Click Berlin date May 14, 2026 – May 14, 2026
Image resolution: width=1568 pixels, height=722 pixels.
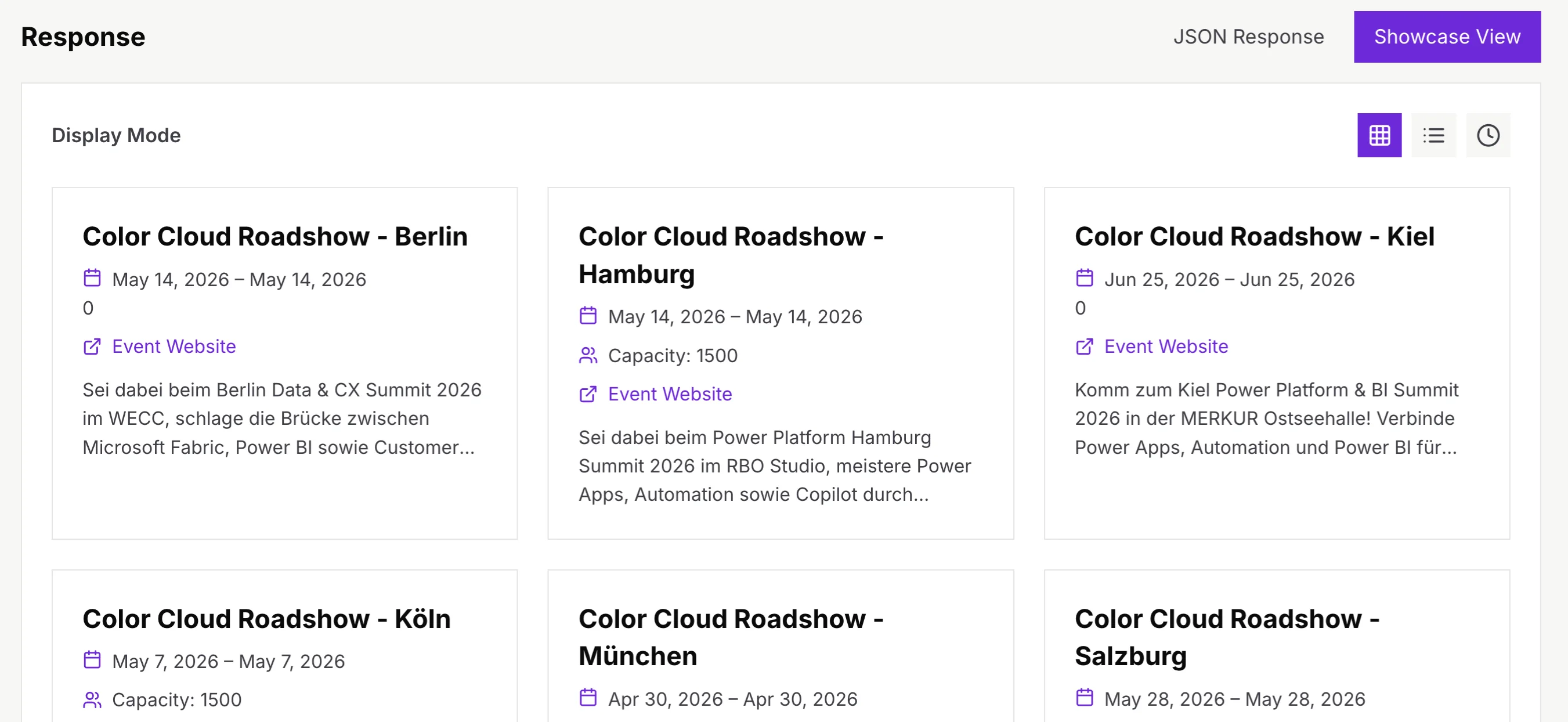pyautogui.click(x=239, y=279)
